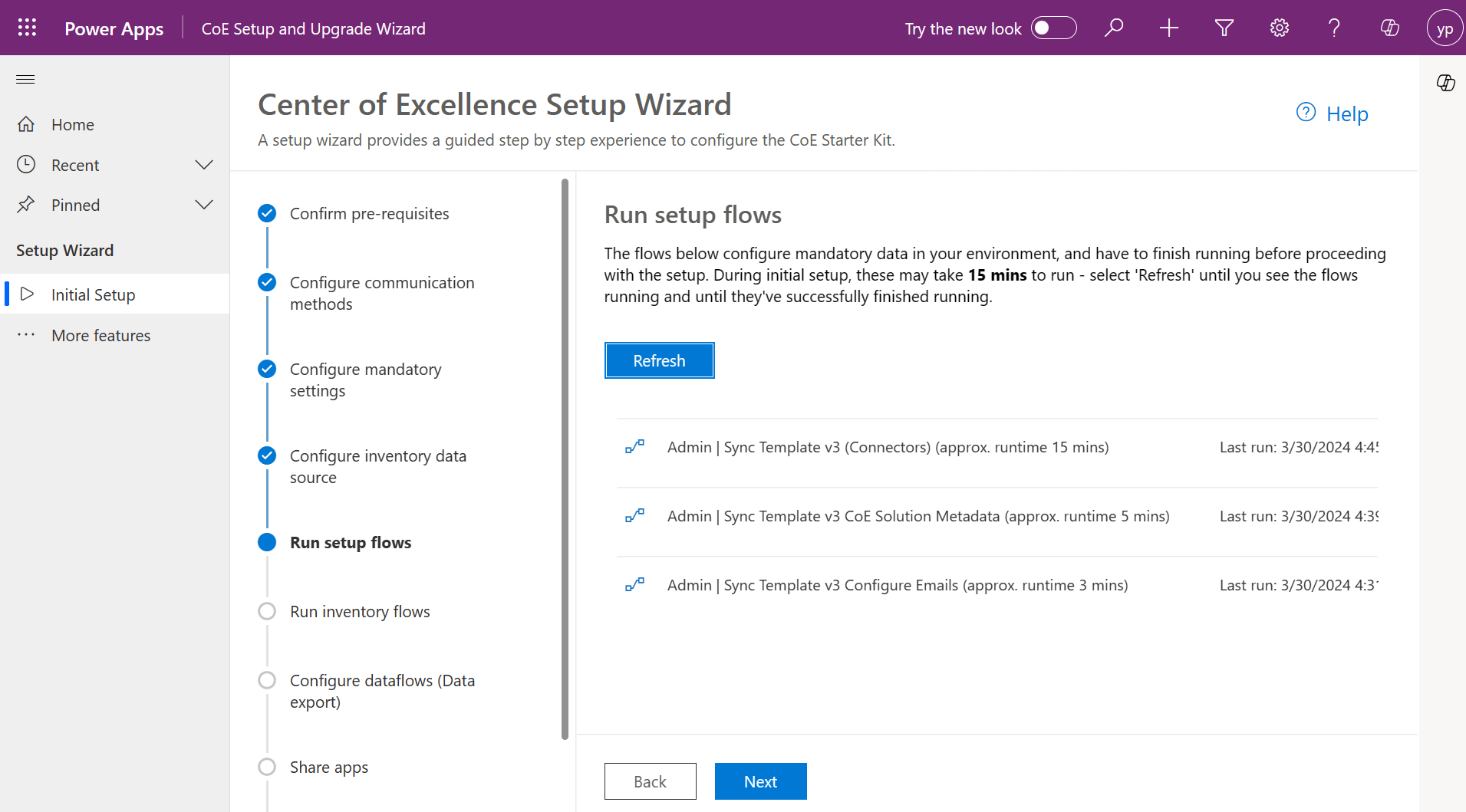Open the advanced find filter icon

point(1224,28)
